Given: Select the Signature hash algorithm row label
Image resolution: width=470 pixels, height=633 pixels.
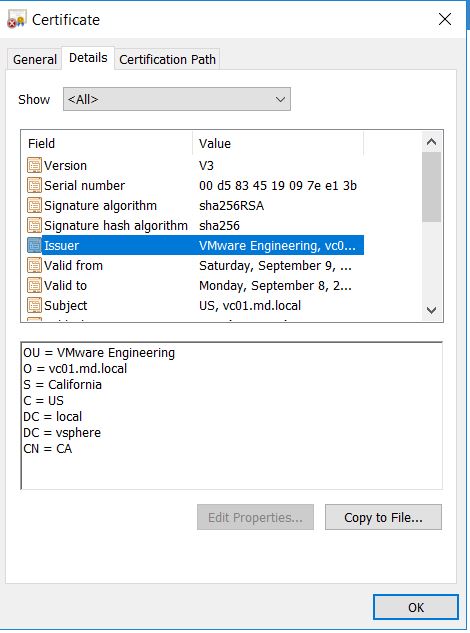Looking at the screenshot, I should pyautogui.click(x=116, y=226).
